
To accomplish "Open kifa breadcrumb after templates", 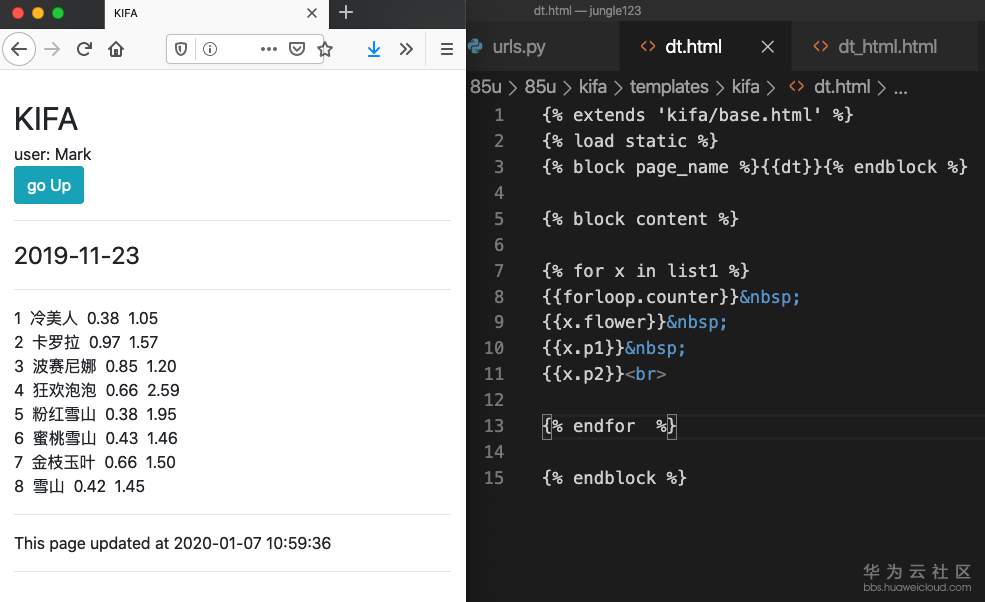I will pyautogui.click(x=746, y=87).
